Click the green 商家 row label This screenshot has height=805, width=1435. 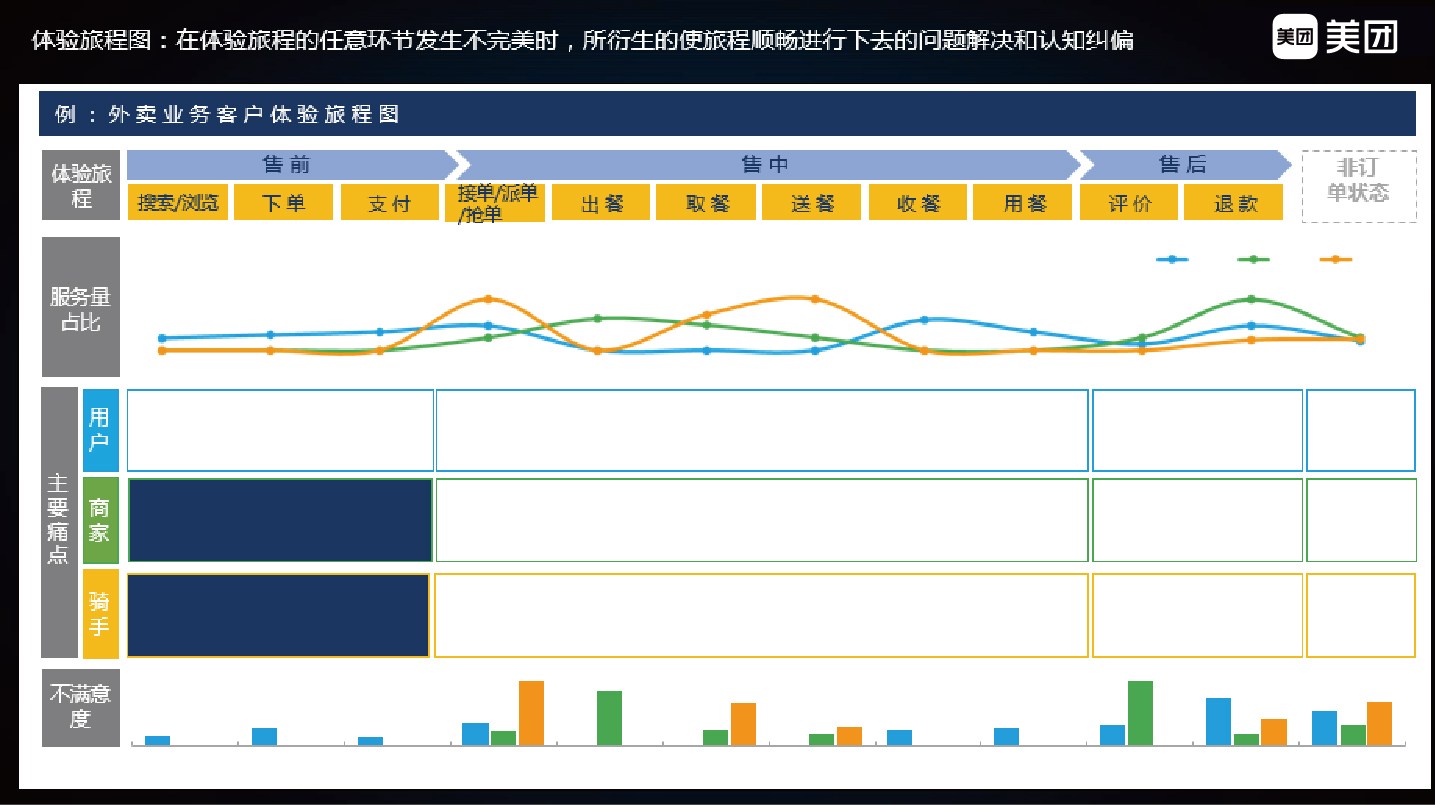click(100, 520)
